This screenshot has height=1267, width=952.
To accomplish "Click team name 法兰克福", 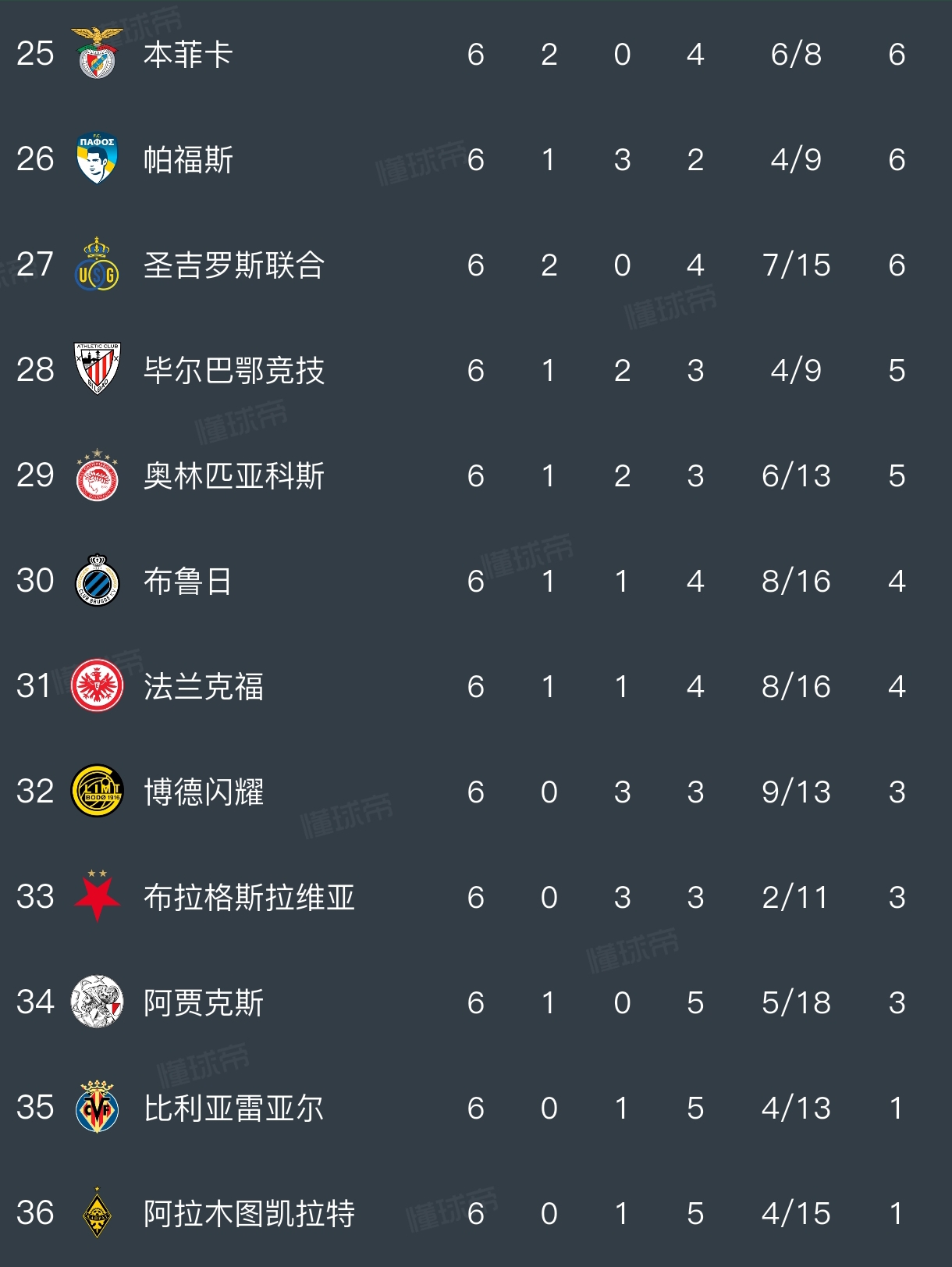I will [x=204, y=687].
